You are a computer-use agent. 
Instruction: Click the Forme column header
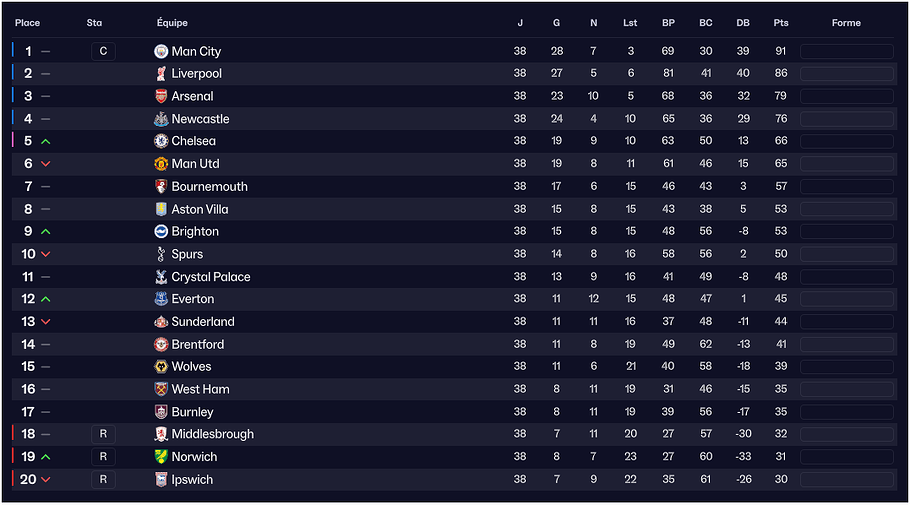[846, 23]
